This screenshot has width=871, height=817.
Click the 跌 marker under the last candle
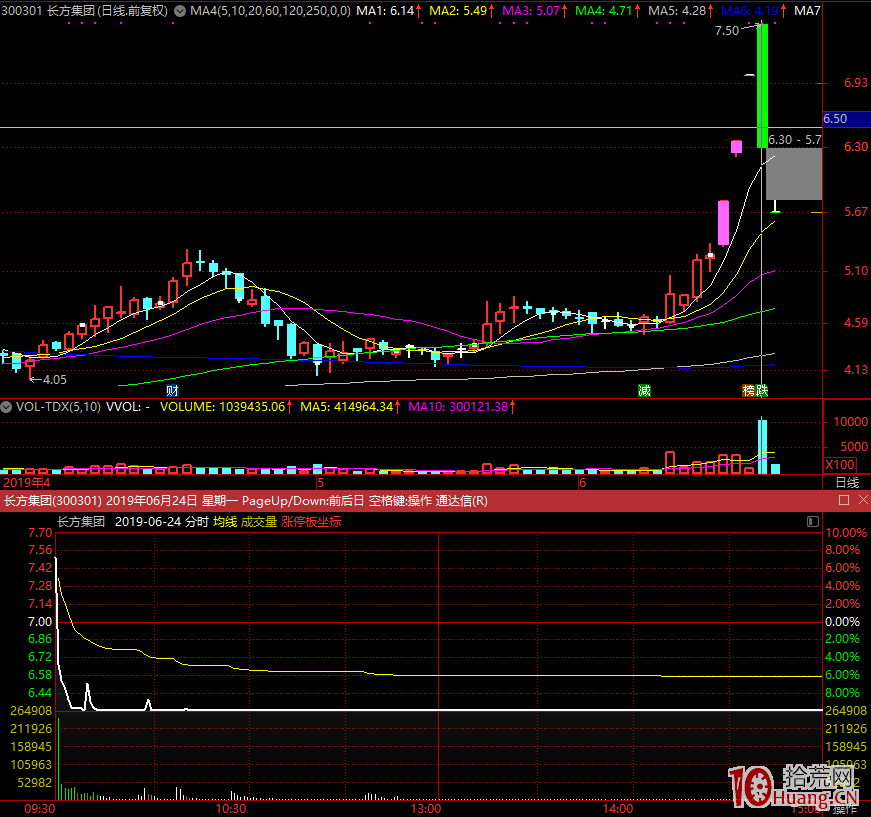762,390
